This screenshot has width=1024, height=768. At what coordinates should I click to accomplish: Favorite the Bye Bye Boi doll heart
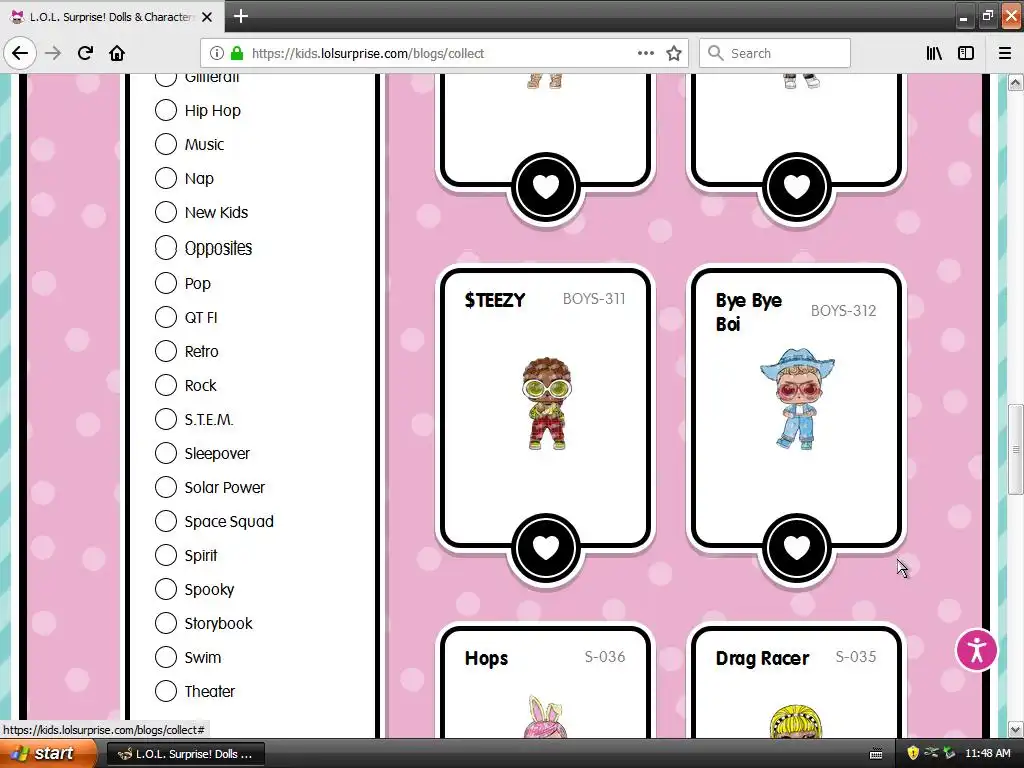pyautogui.click(x=797, y=548)
